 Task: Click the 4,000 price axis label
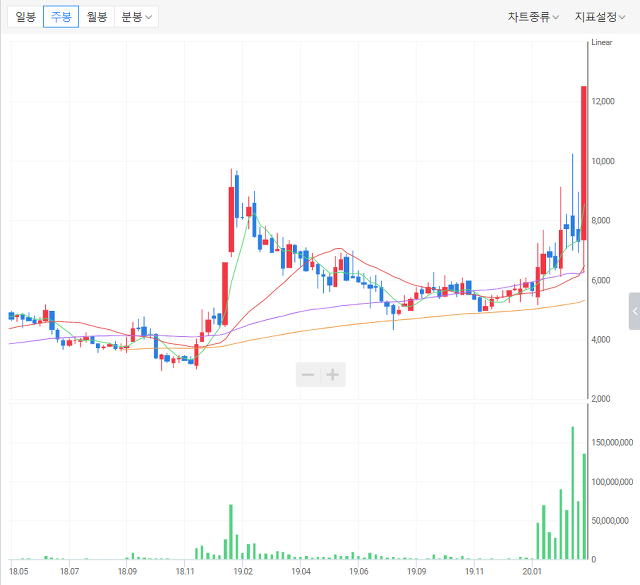tap(601, 340)
